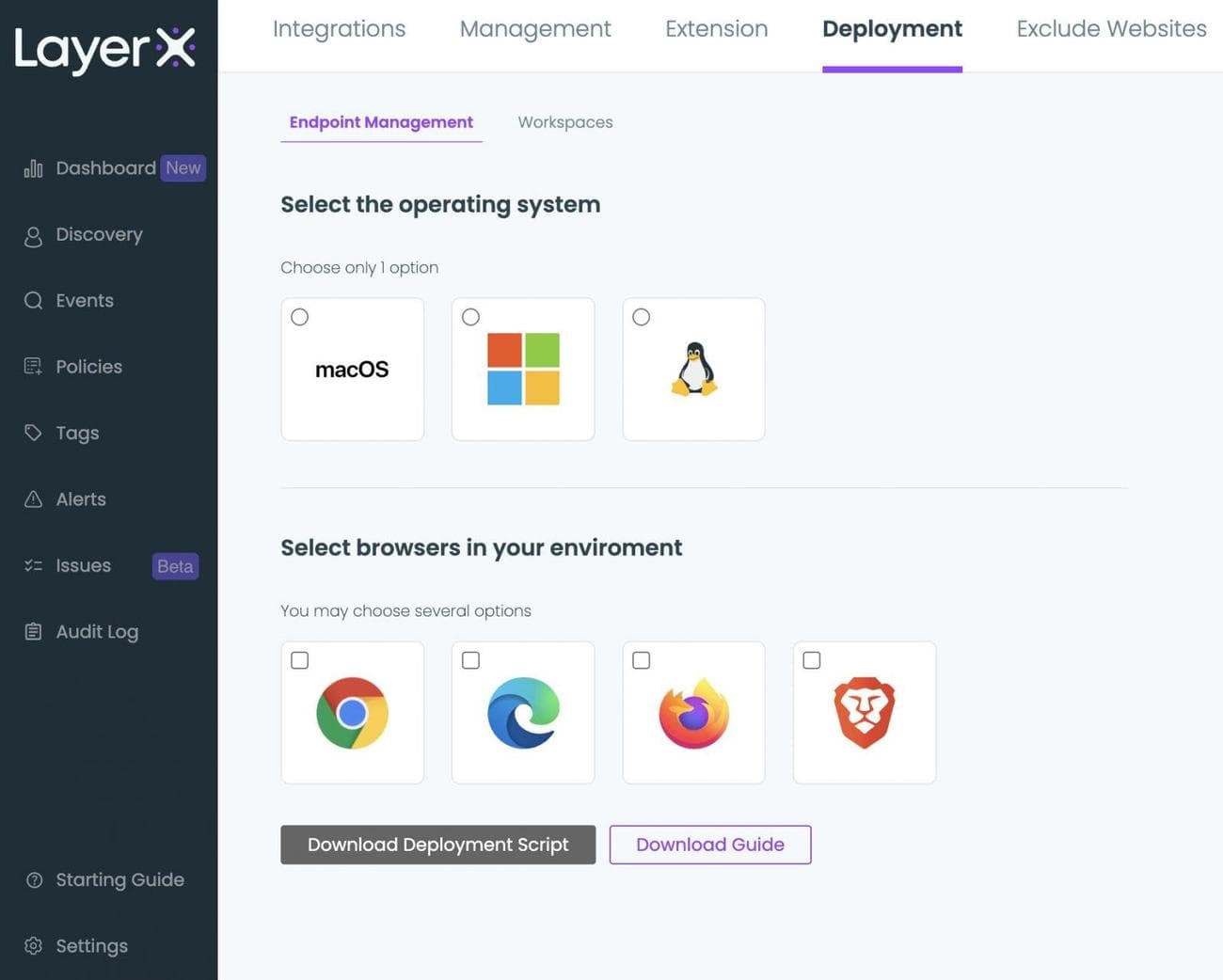Select the macOS radio button
The image size is (1223, 980).
click(x=300, y=317)
